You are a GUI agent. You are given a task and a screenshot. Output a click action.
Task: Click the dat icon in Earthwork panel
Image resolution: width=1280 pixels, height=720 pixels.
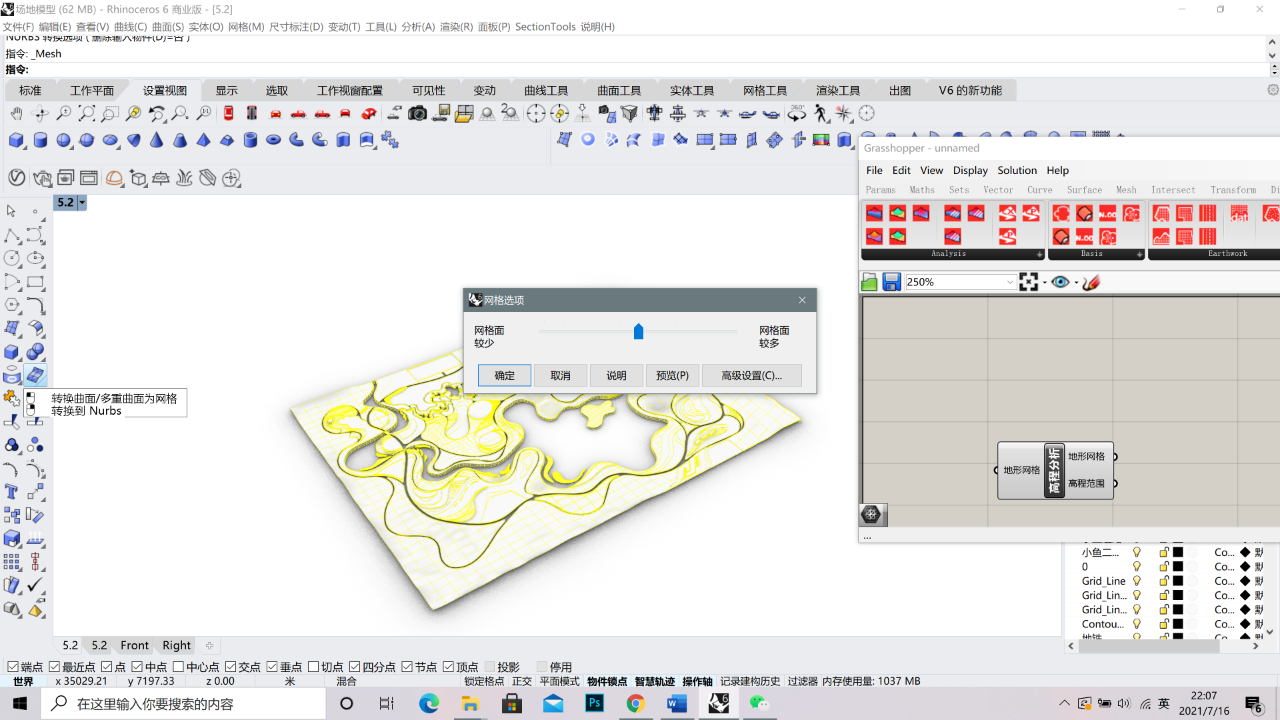[1239, 213]
